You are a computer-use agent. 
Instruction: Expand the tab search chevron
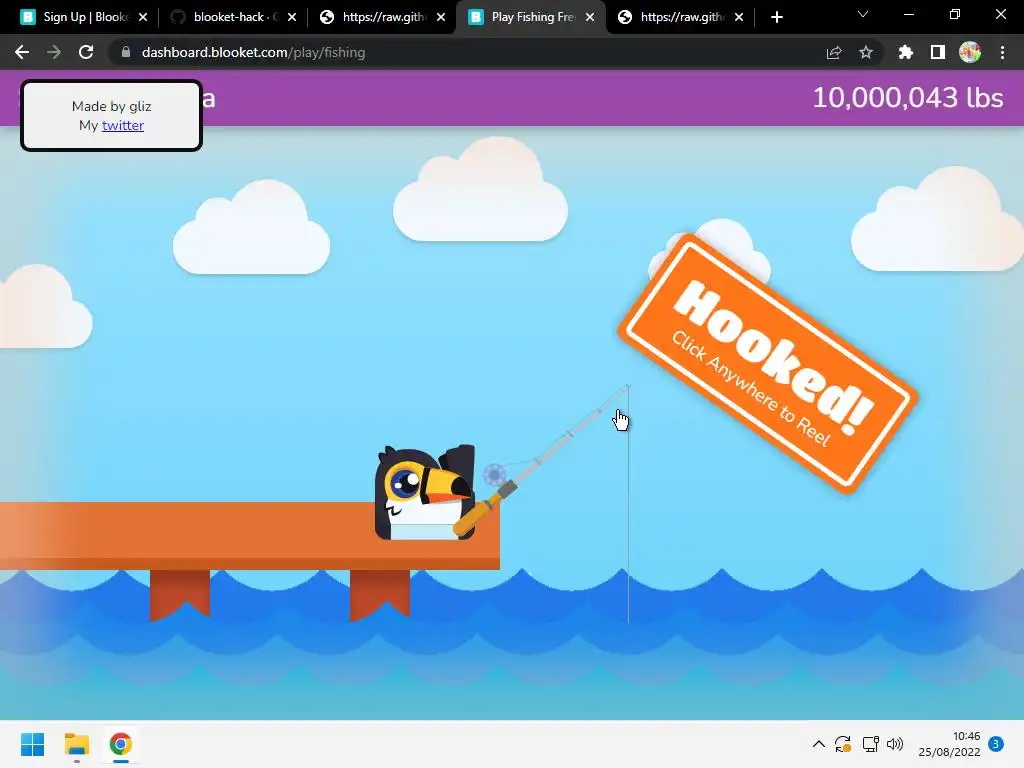click(863, 14)
